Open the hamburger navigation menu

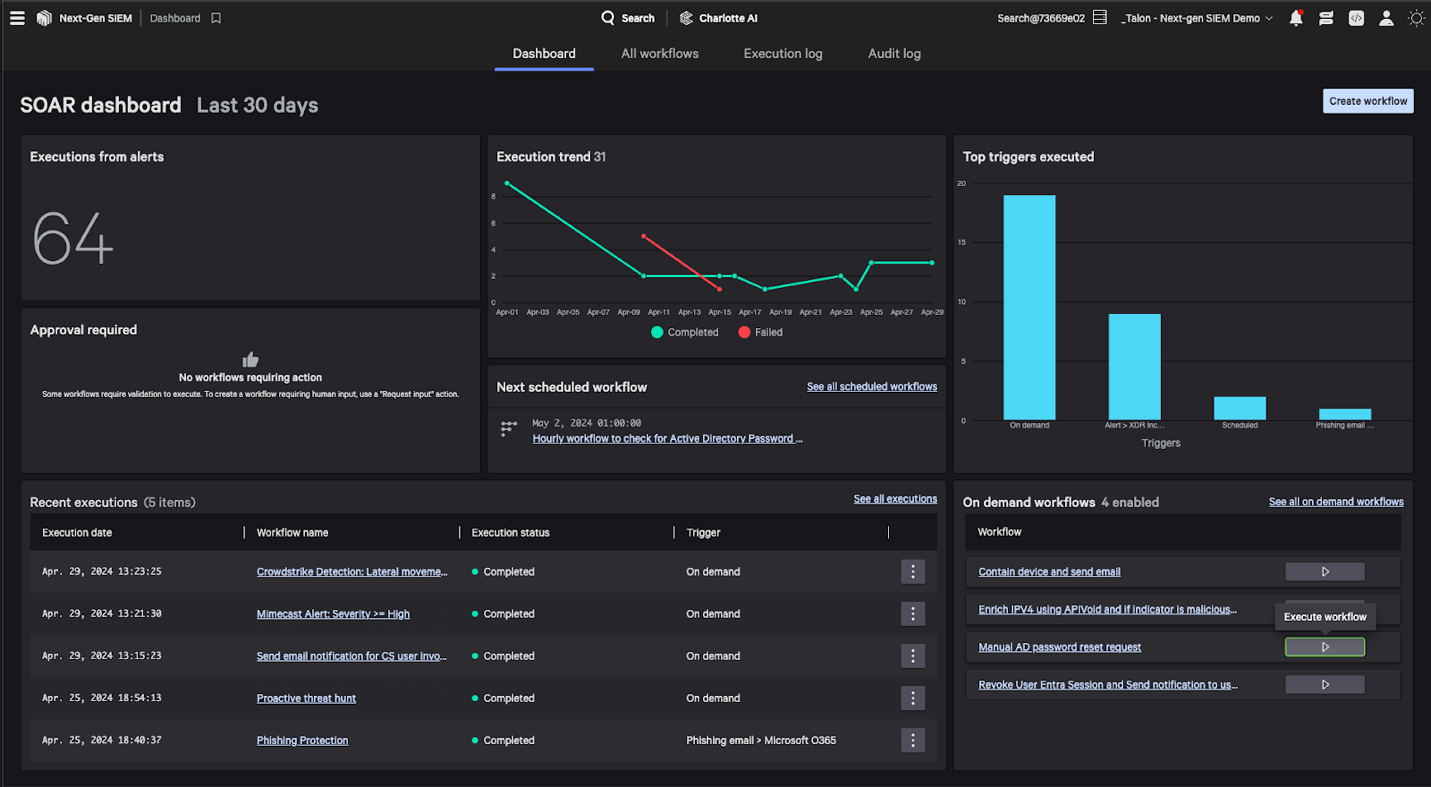click(x=17, y=17)
